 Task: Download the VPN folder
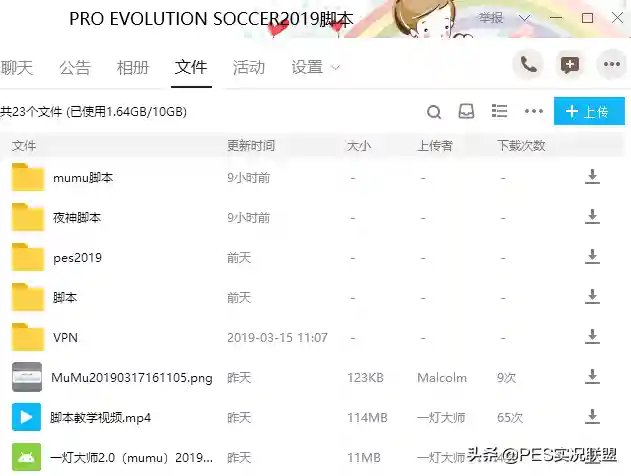click(x=592, y=336)
